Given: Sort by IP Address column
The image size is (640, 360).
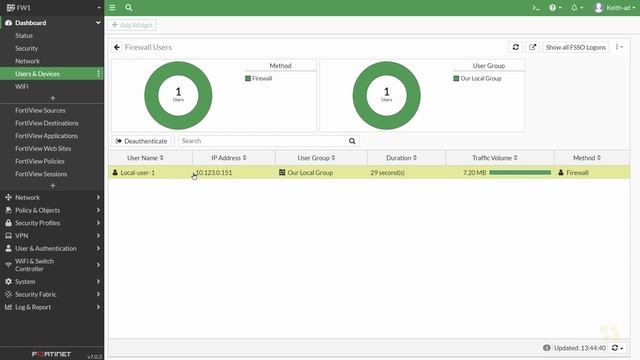Looking at the screenshot, I should [x=229, y=158].
